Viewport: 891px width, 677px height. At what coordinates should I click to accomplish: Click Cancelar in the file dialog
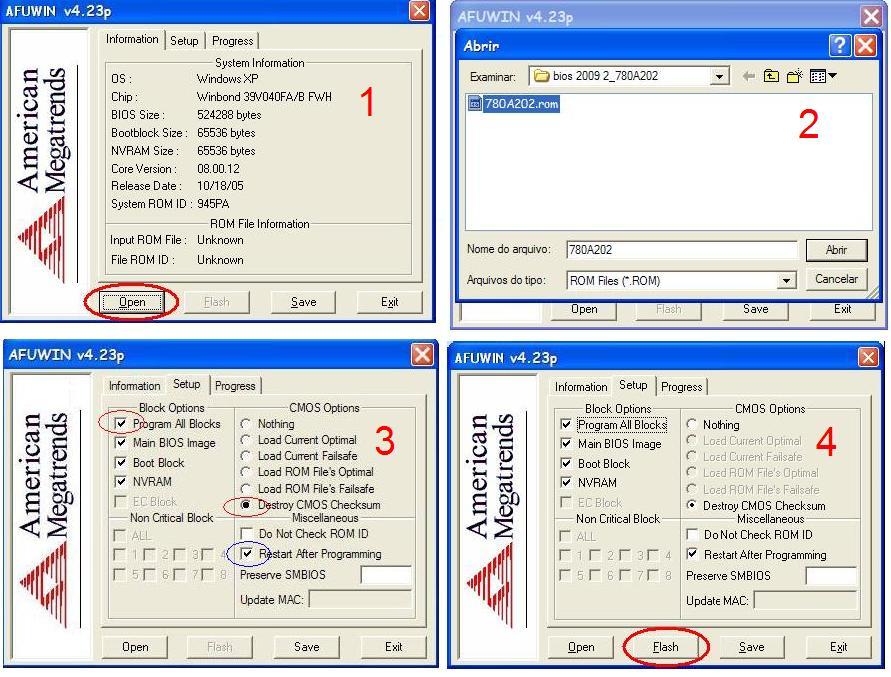(x=836, y=279)
